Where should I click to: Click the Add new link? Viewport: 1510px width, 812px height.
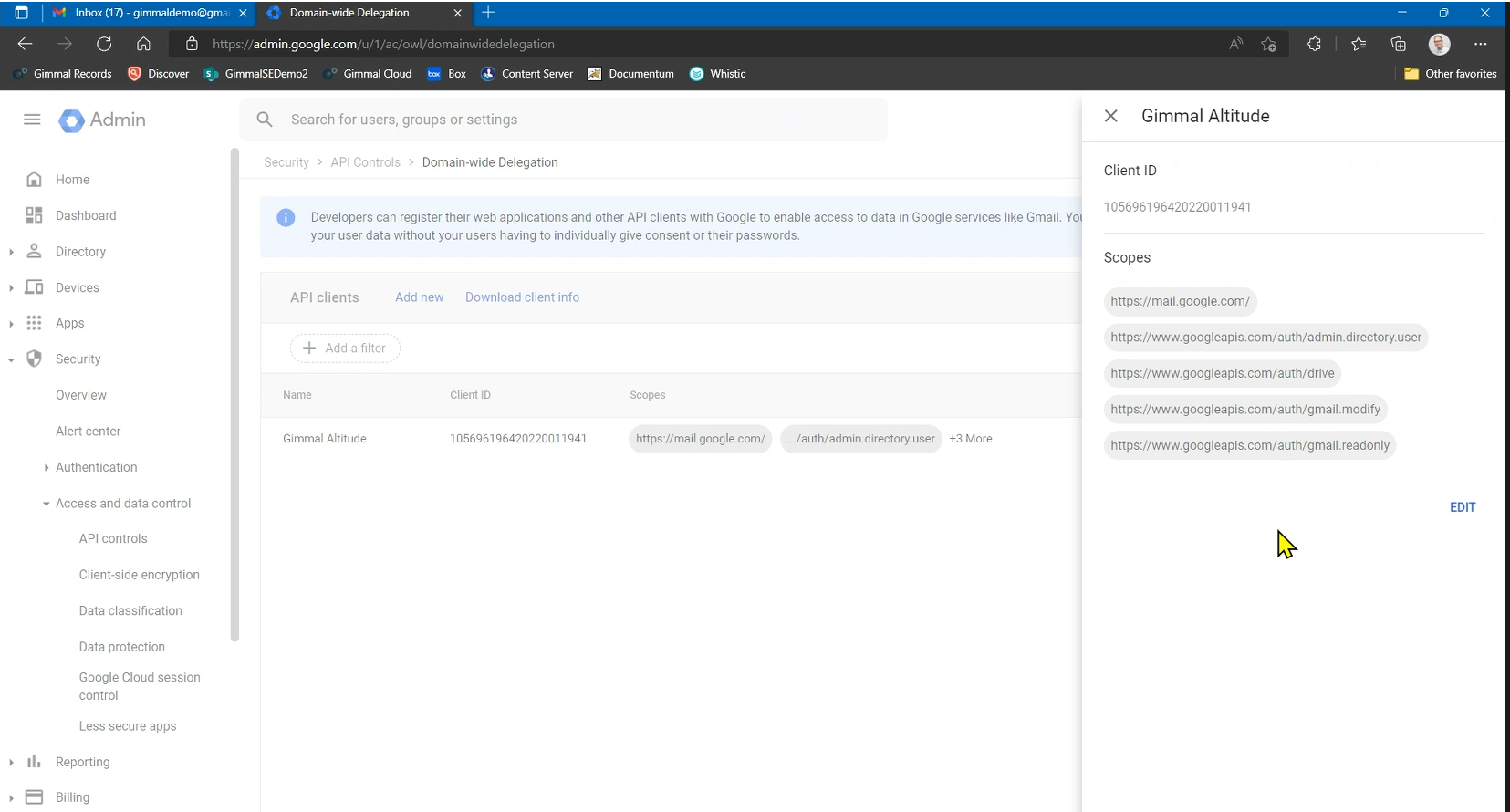point(419,297)
